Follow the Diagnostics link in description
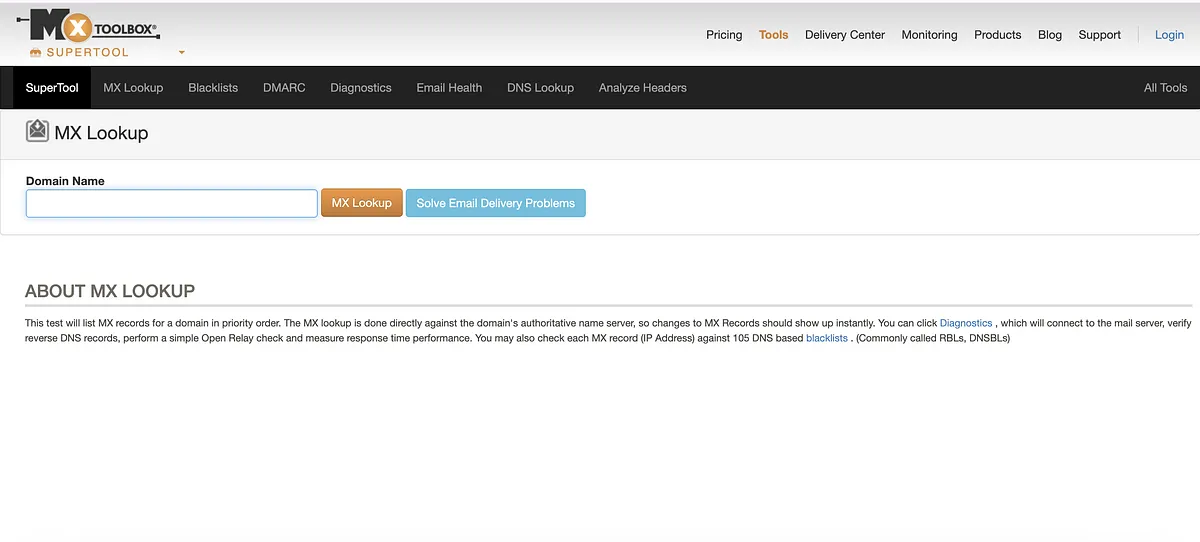Viewport: 1200px width, 542px height. click(x=966, y=323)
